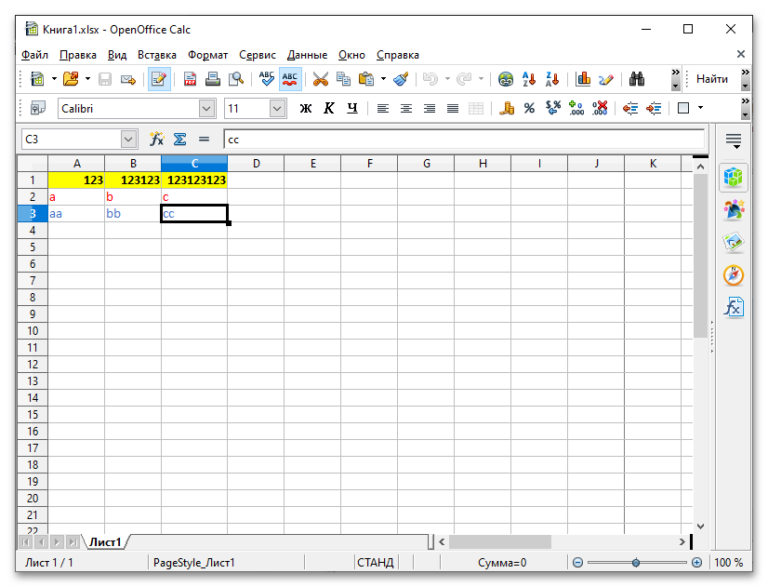Open sidebar Functions fx icon
The image size is (768, 587).
pos(733,307)
